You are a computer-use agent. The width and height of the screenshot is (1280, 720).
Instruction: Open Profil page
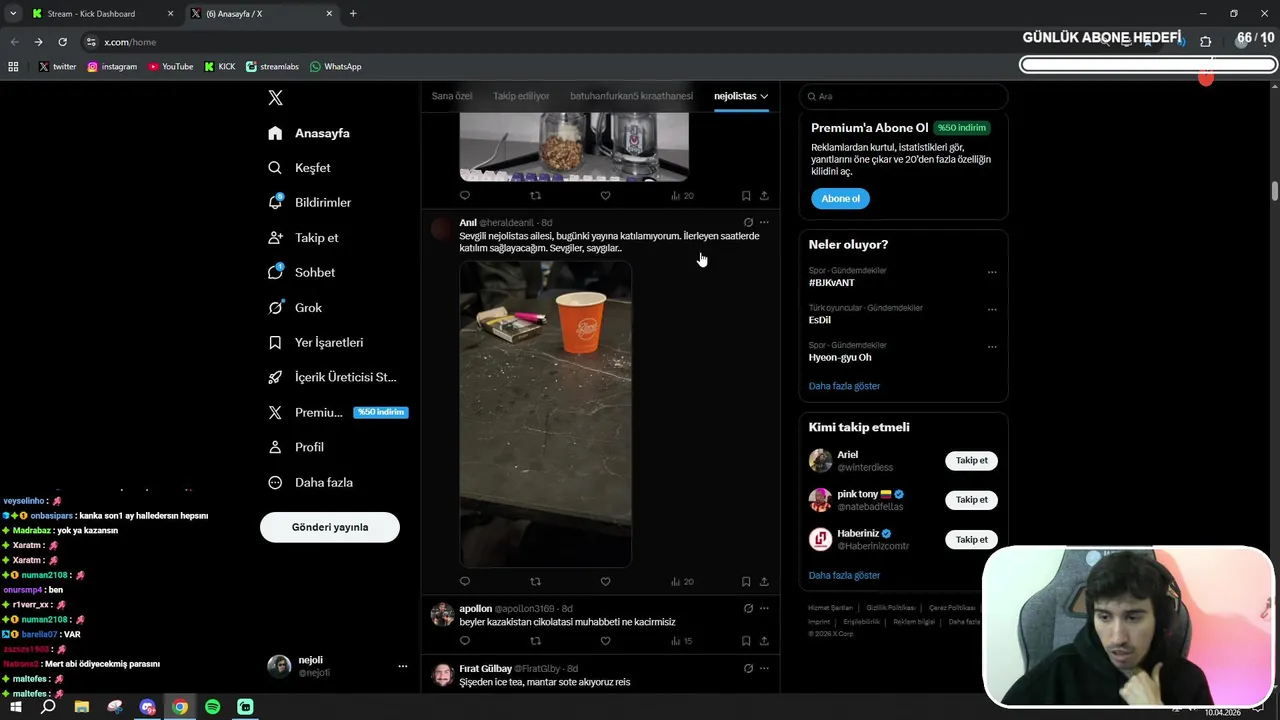click(295, 447)
